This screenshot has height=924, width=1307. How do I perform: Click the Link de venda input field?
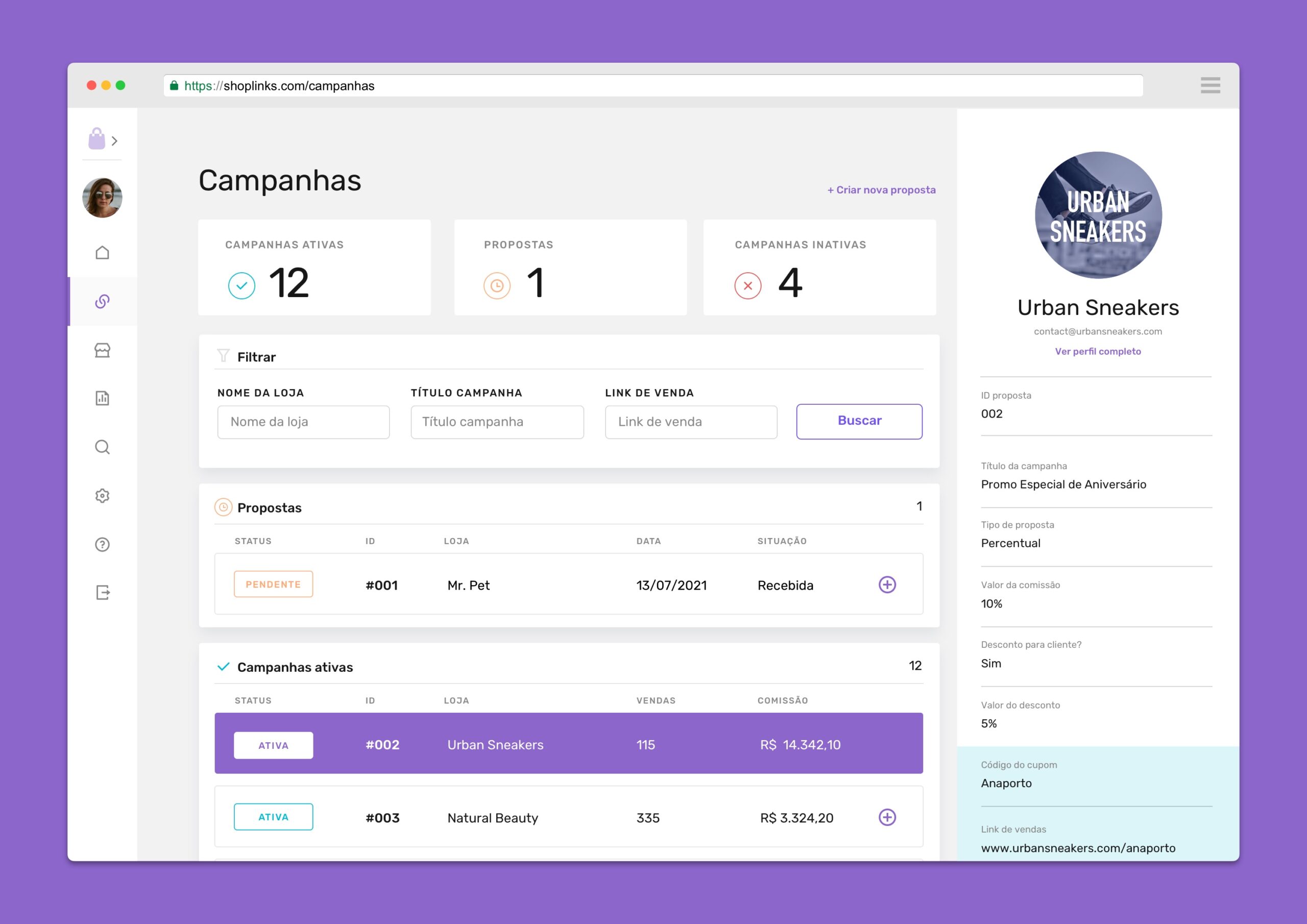coord(691,422)
